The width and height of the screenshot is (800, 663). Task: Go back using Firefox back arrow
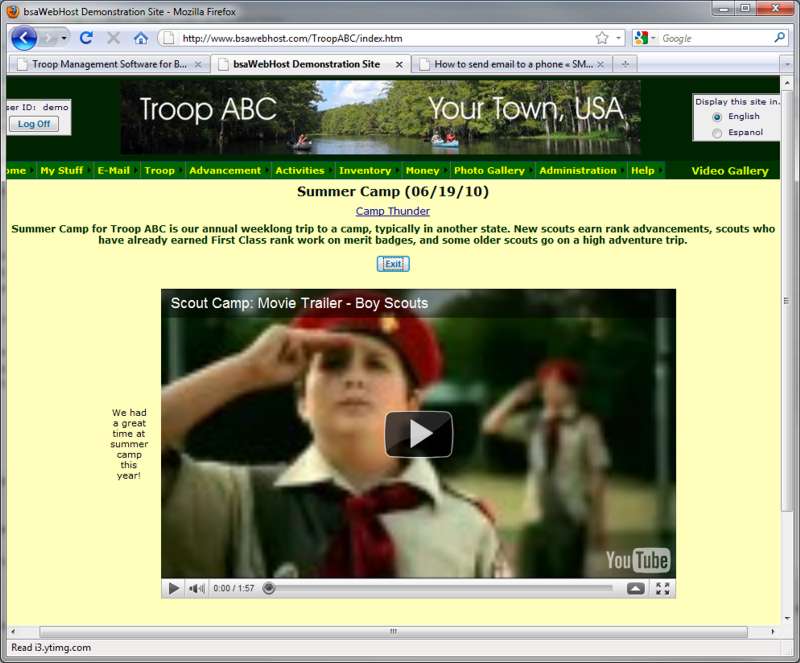24,38
